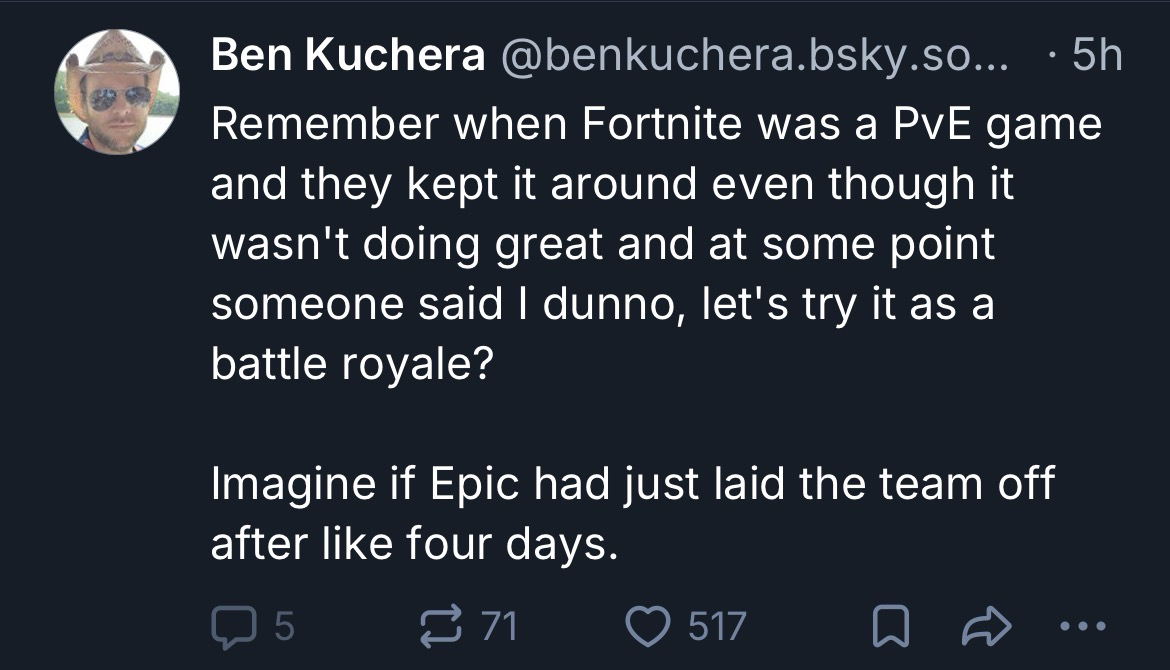The width and height of the screenshot is (1170, 670).
Task: Click the reply count of 5
Action: 283,627
